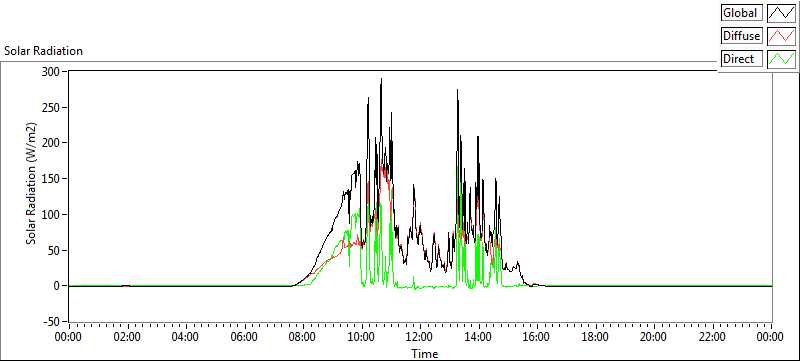800x361 pixels.
Task: Click the x-axis time label 04:00
Action: coord(186,337)
